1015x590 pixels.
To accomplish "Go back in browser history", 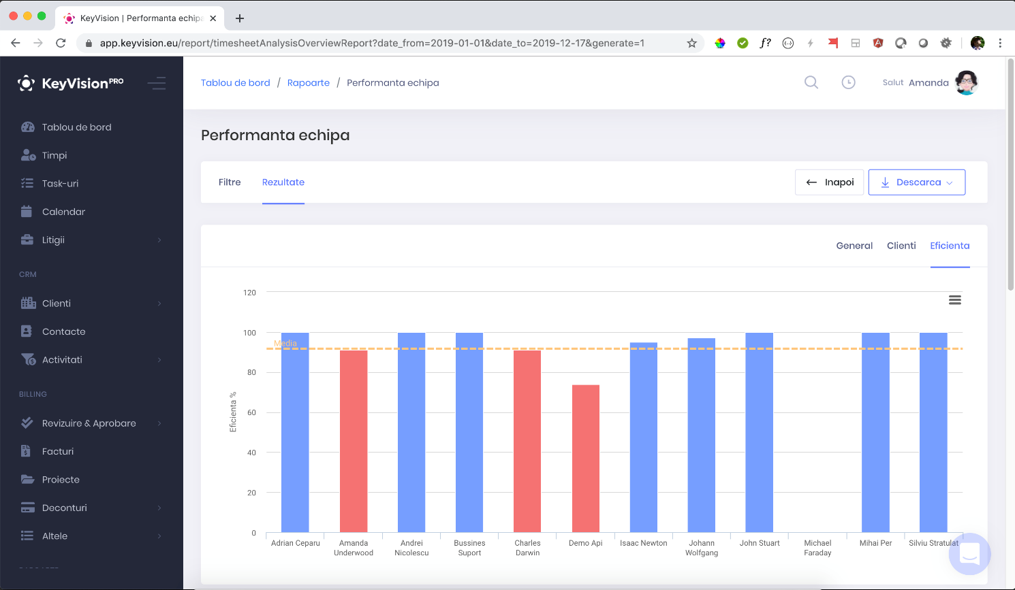I will click(16, 43).
